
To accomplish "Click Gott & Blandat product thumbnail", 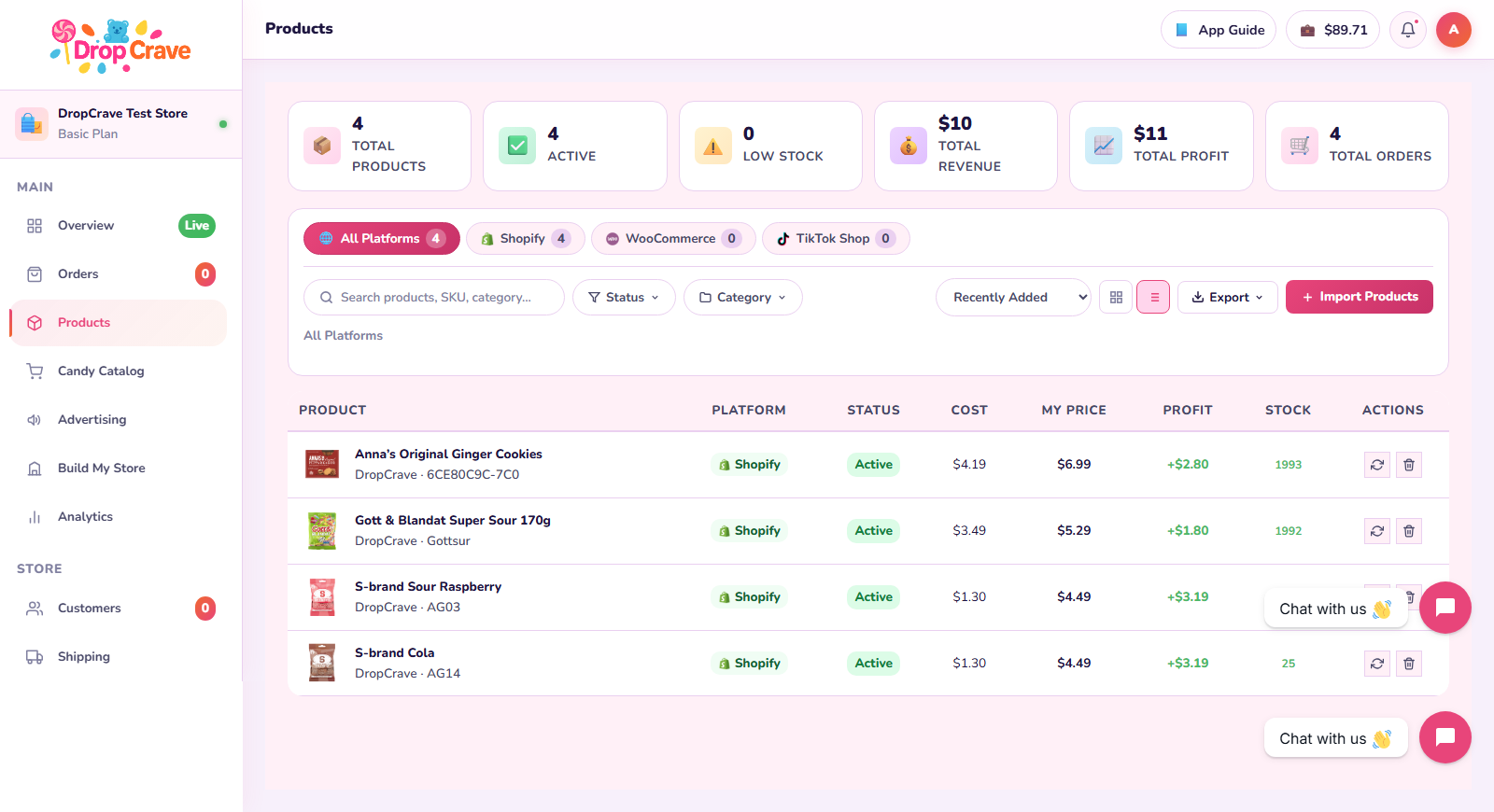I will pos(322,530).
